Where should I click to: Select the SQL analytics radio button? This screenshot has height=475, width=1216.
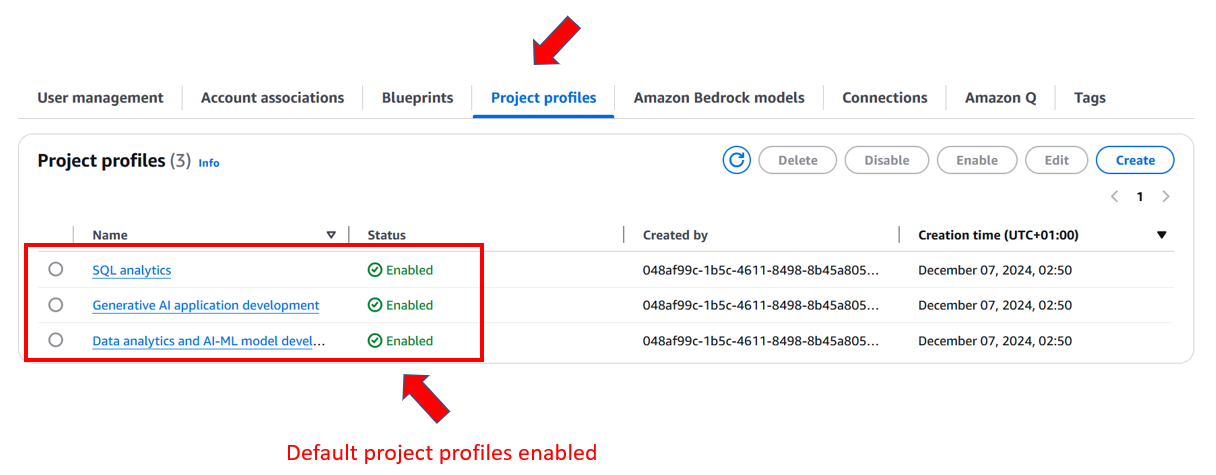[56, 269]
